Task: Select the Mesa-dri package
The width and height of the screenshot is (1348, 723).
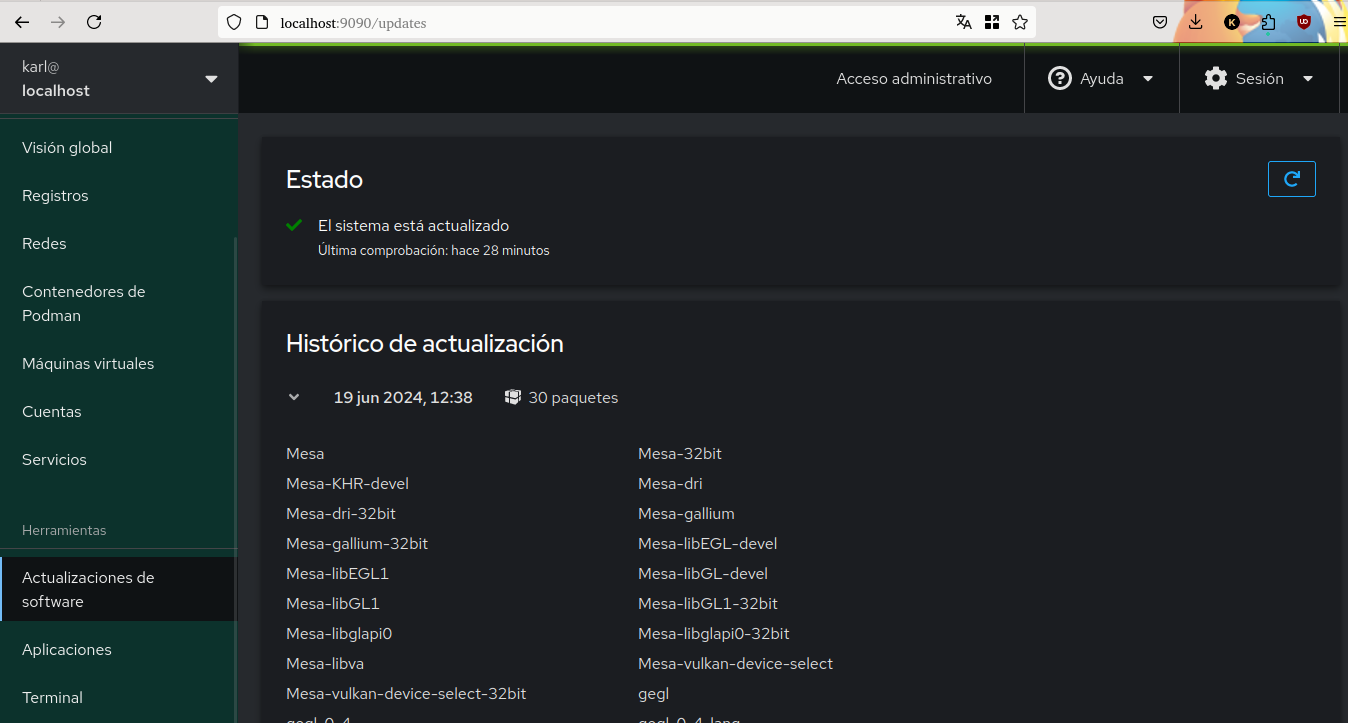Action: (x=670, y=483)
